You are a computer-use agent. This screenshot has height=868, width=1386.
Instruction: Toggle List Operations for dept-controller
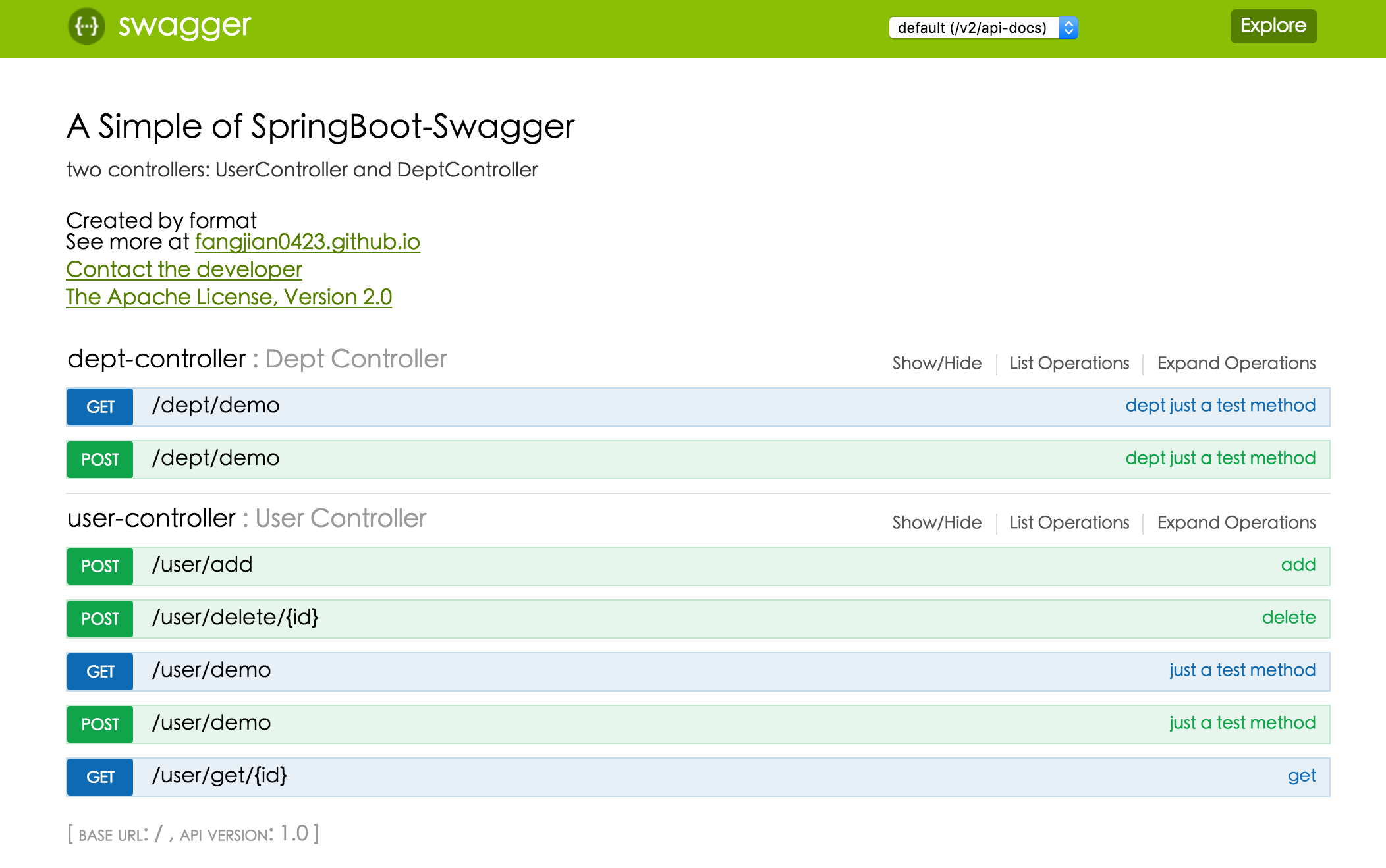pyautogui.click(x=1068, y=363)
